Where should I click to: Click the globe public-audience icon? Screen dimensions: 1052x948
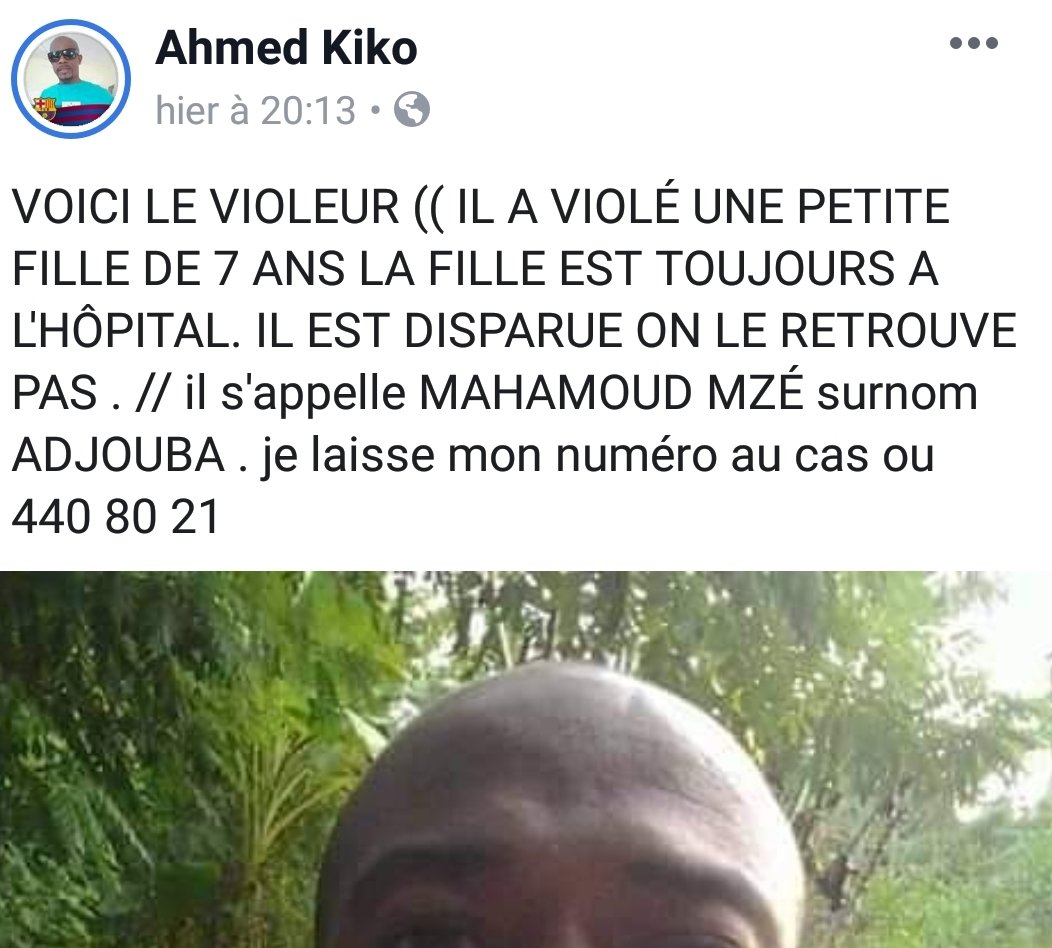411,109
